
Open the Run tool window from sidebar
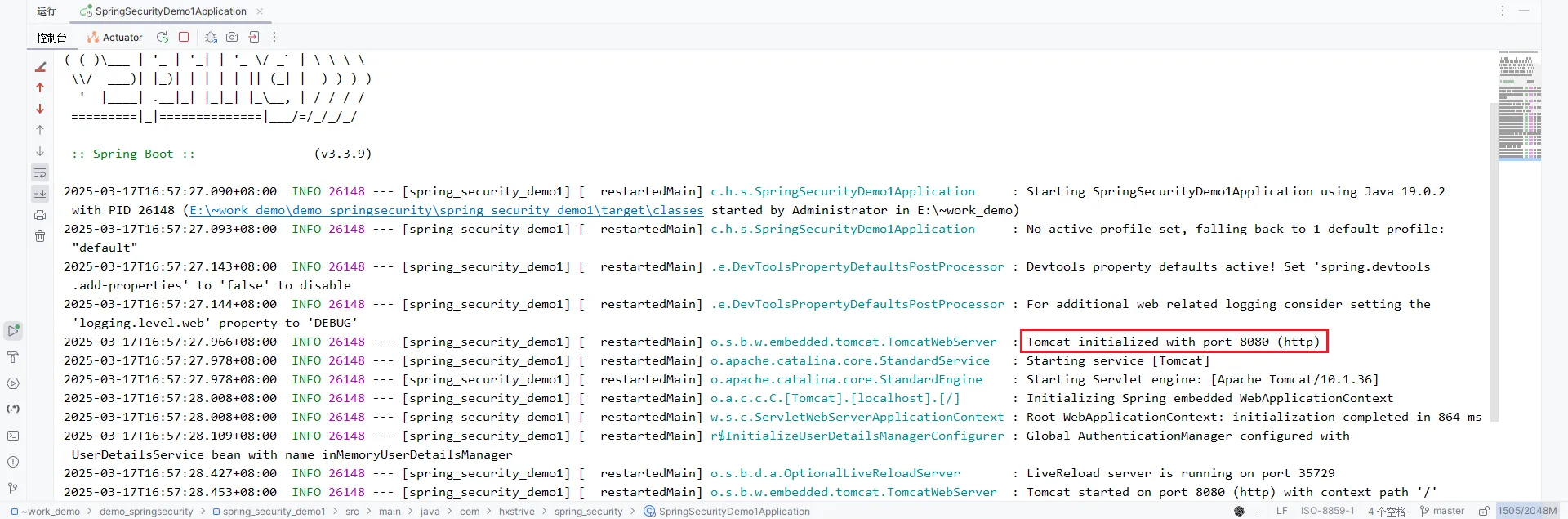(x=13, y=331)
